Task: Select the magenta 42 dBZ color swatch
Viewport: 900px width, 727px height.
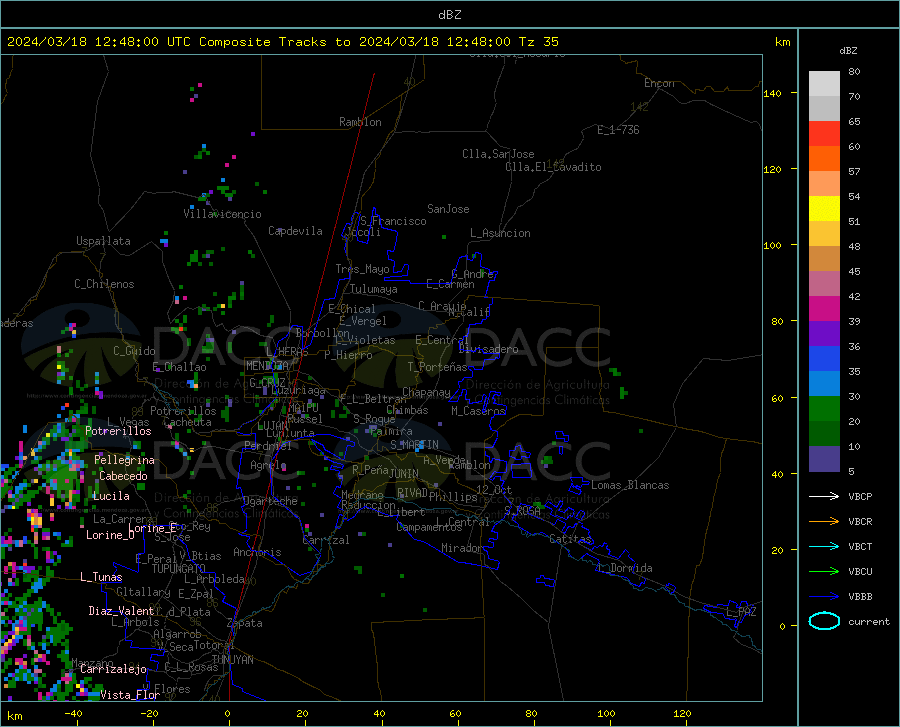Action: (824, 309)
